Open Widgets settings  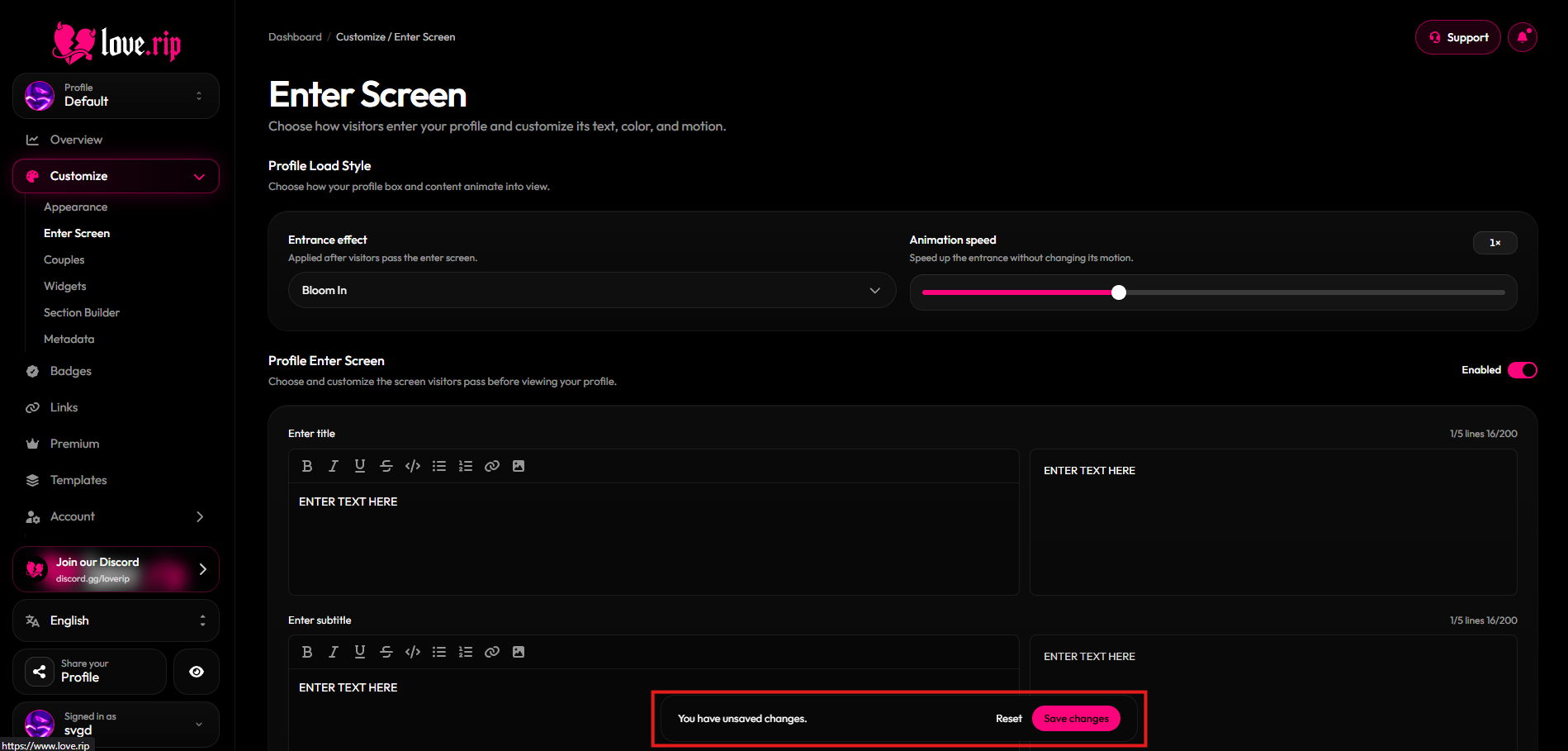65,286
